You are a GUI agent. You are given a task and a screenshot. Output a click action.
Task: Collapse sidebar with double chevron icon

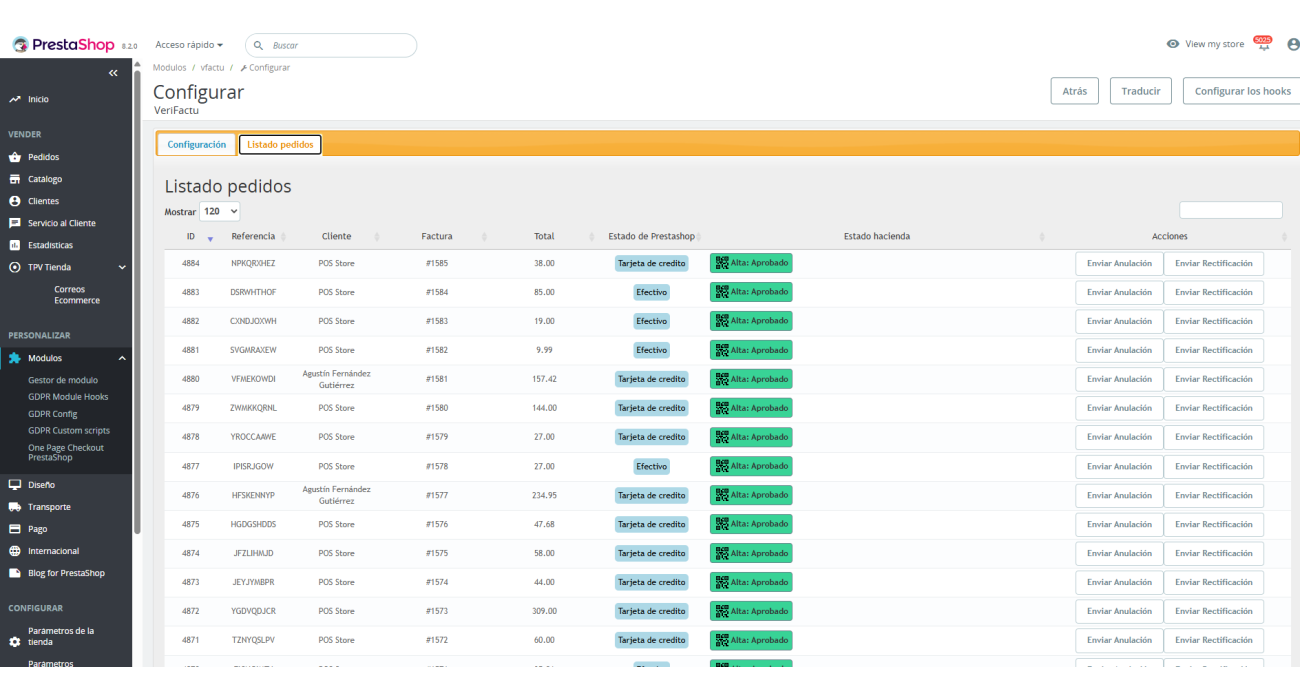pos(113,73)
